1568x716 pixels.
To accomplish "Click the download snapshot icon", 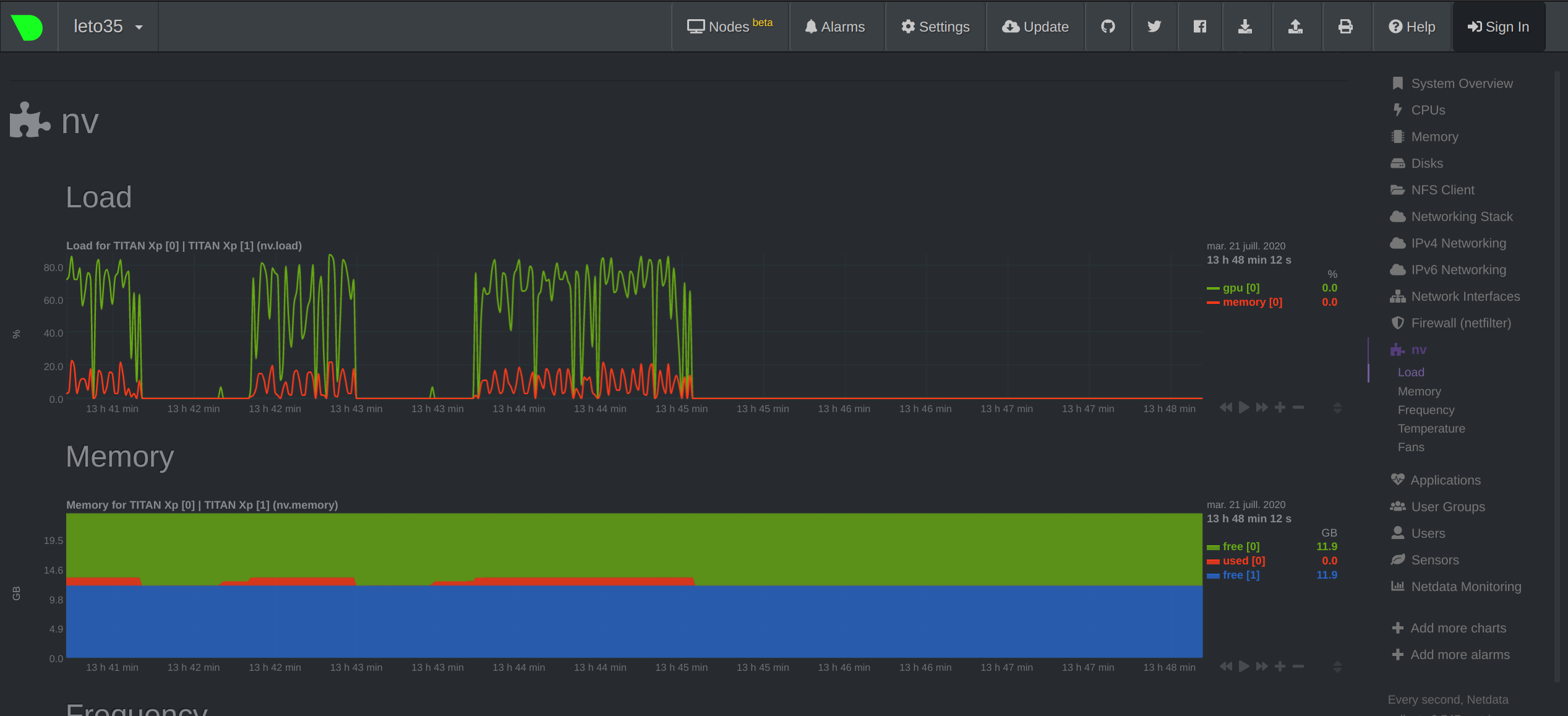I will pos(1245,27).
